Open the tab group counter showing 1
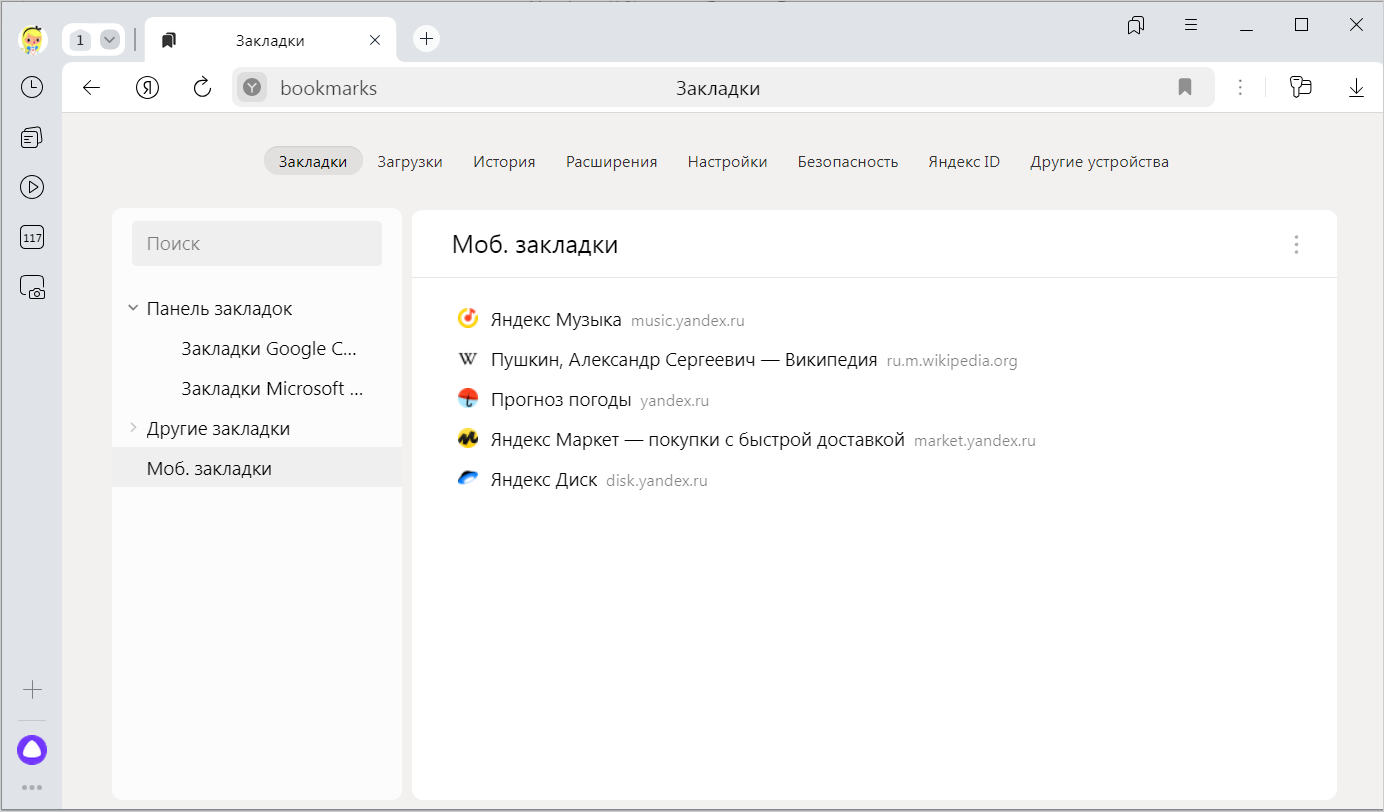Image resolution: width=1384 pixels, height=812 pixels. click(x=81, y=40)
